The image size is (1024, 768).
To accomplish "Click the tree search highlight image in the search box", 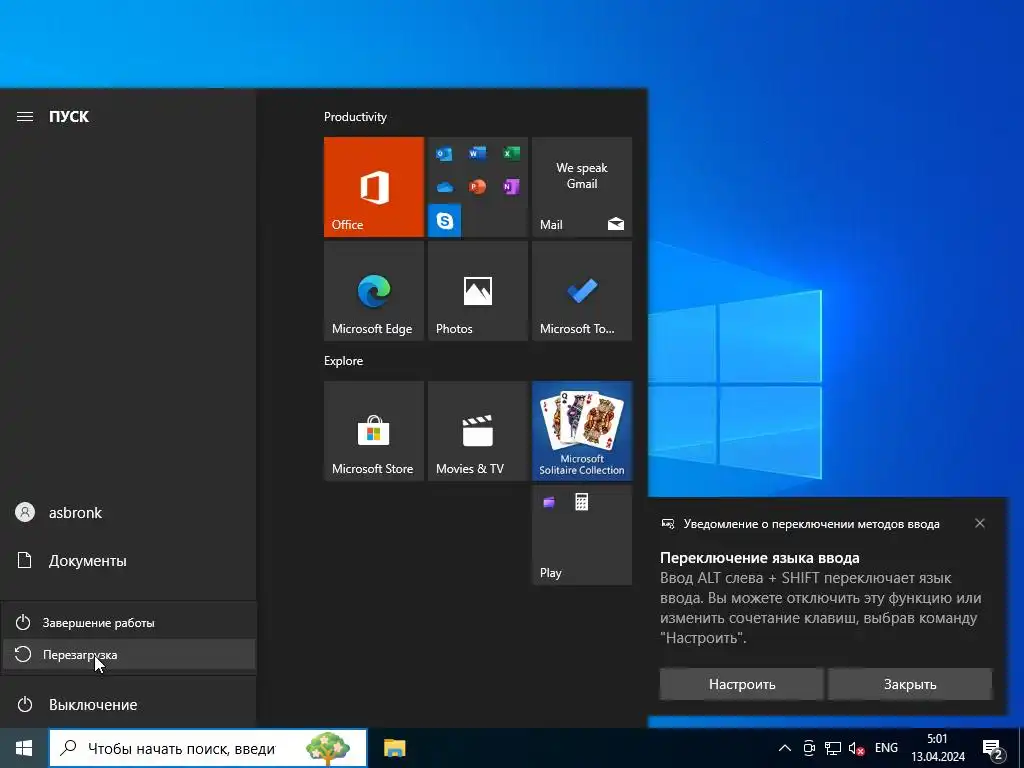I will coord(327,748).
